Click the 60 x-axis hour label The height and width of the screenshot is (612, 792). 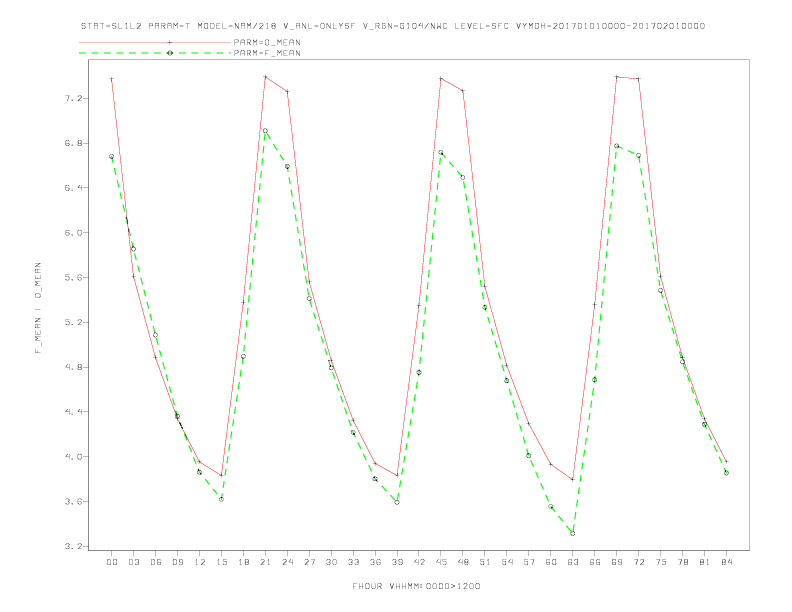tap(551, 562)
